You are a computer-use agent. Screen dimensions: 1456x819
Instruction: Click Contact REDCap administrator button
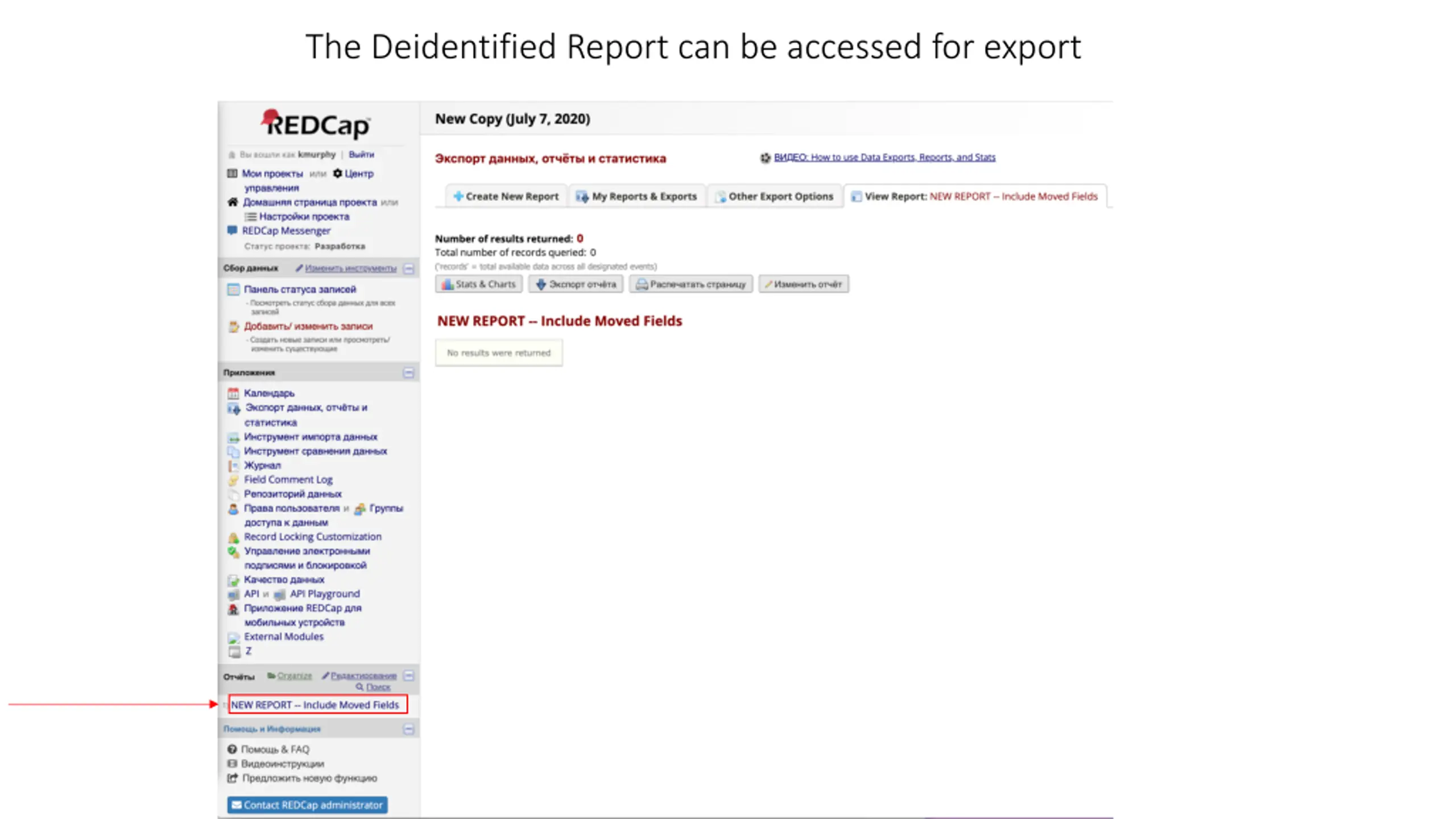pyautogui.click(x=307, y=805)
